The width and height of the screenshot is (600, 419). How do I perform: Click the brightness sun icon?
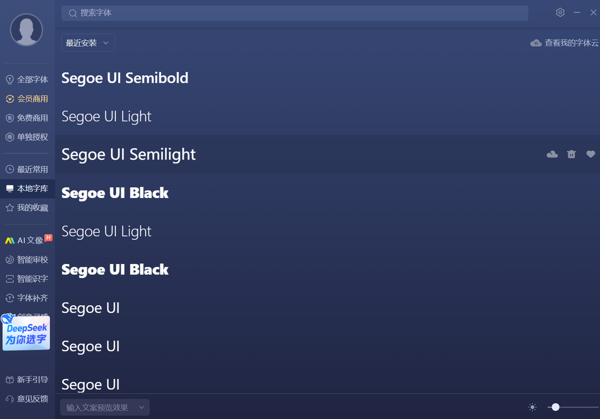coord(532,407)
